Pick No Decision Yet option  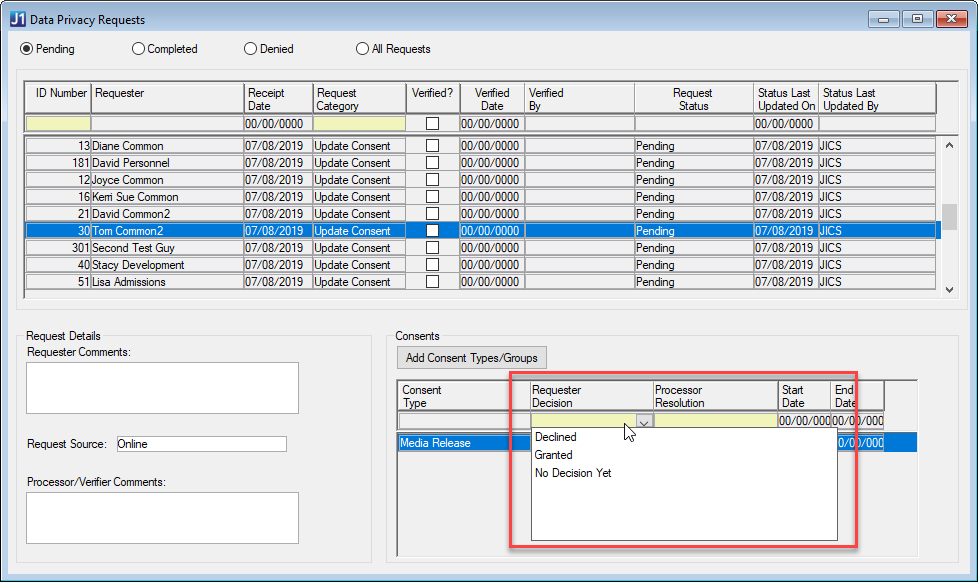573,473
